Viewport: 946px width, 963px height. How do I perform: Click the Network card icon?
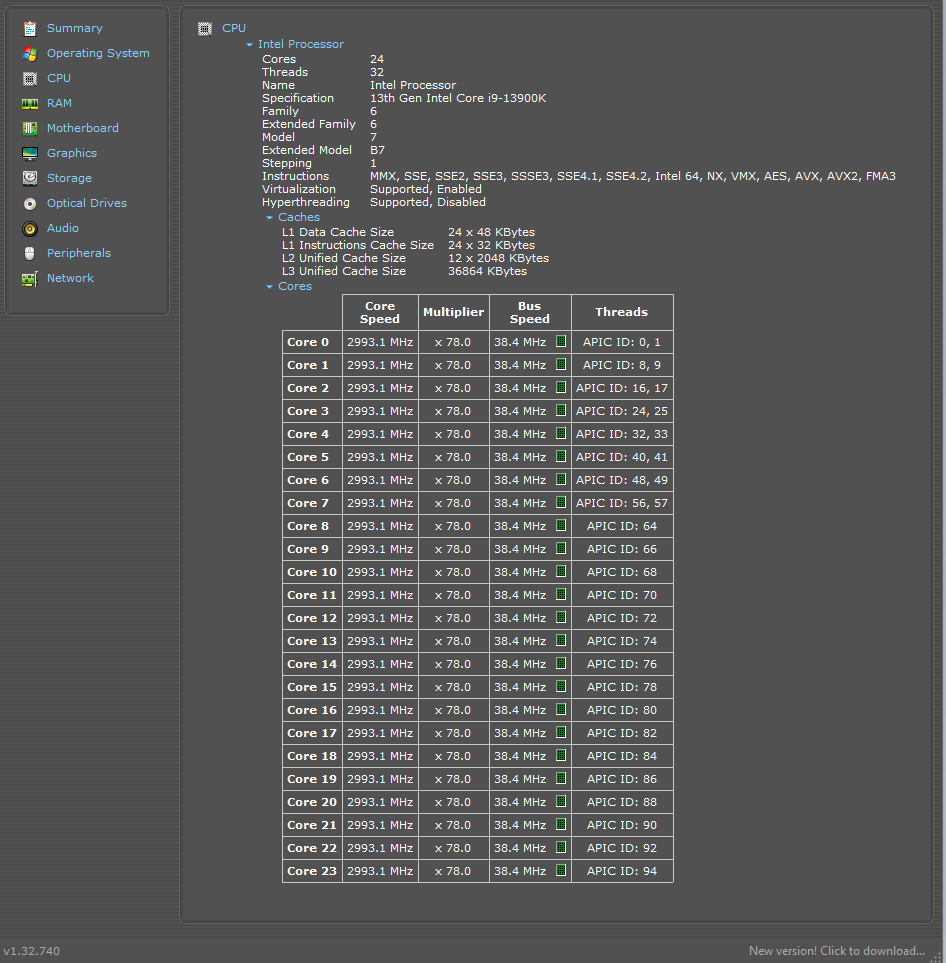click(29, 279)
